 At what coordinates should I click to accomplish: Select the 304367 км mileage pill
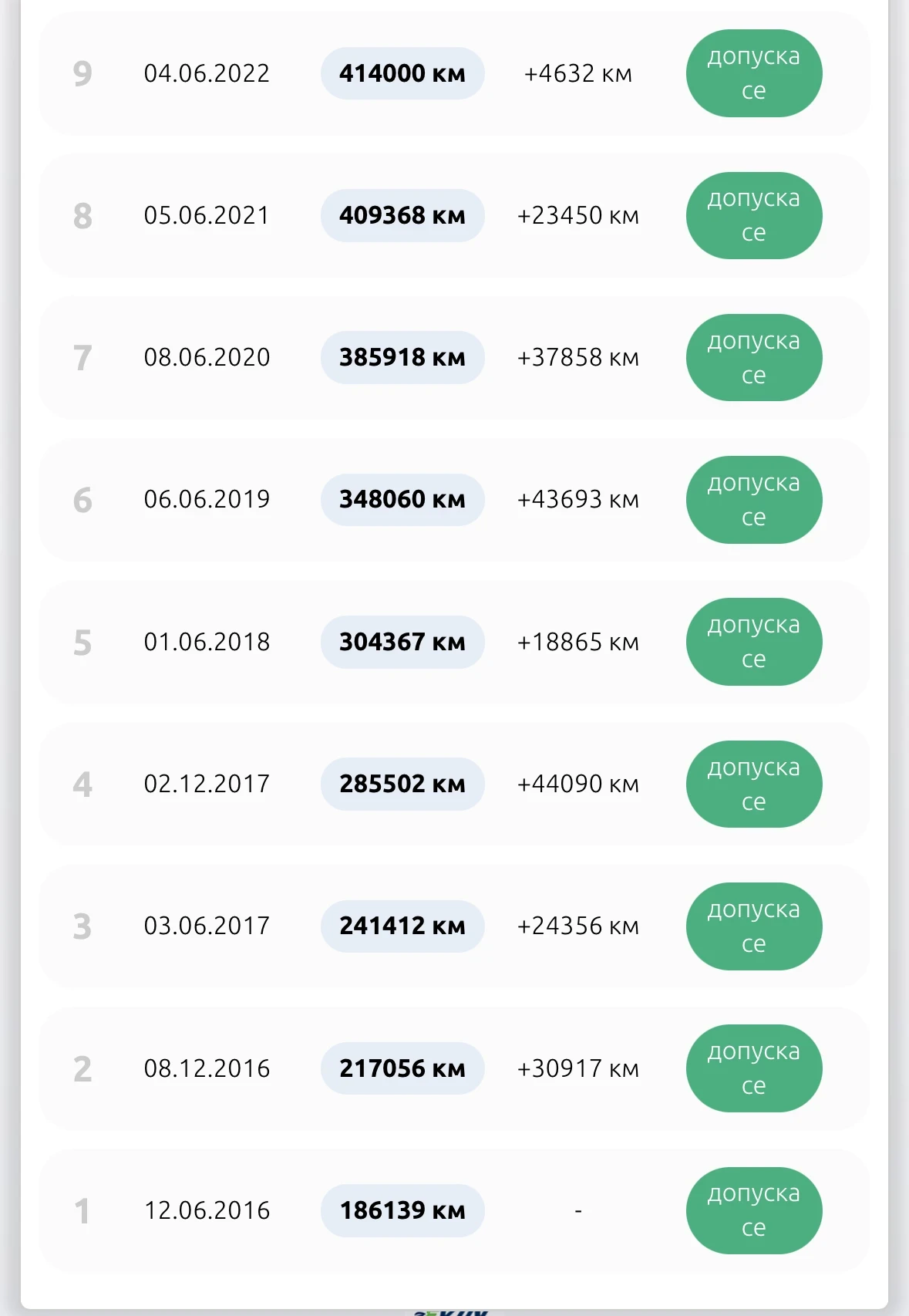402,642
